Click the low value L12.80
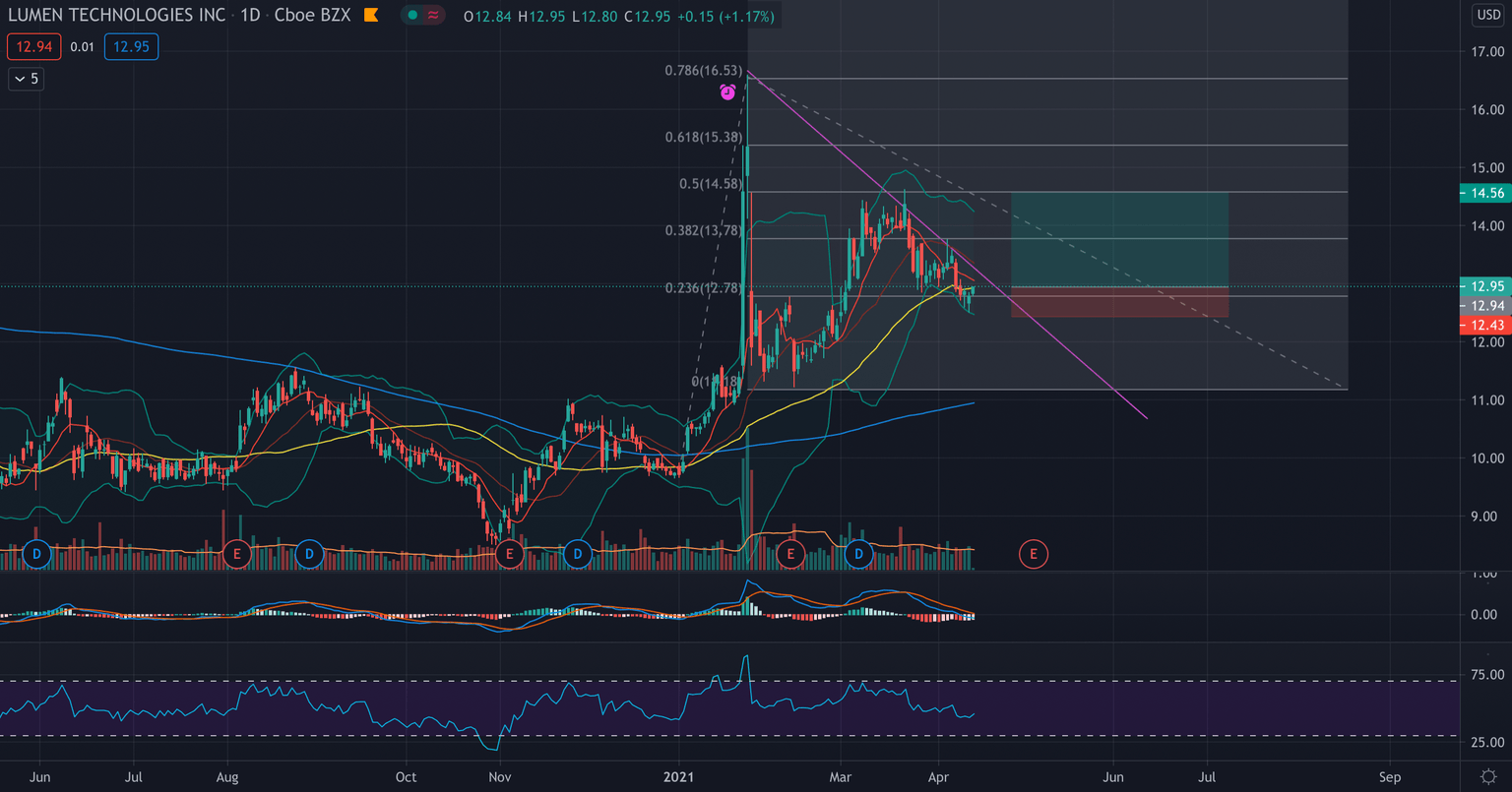The image size is (1512, 792). point(595,17)
